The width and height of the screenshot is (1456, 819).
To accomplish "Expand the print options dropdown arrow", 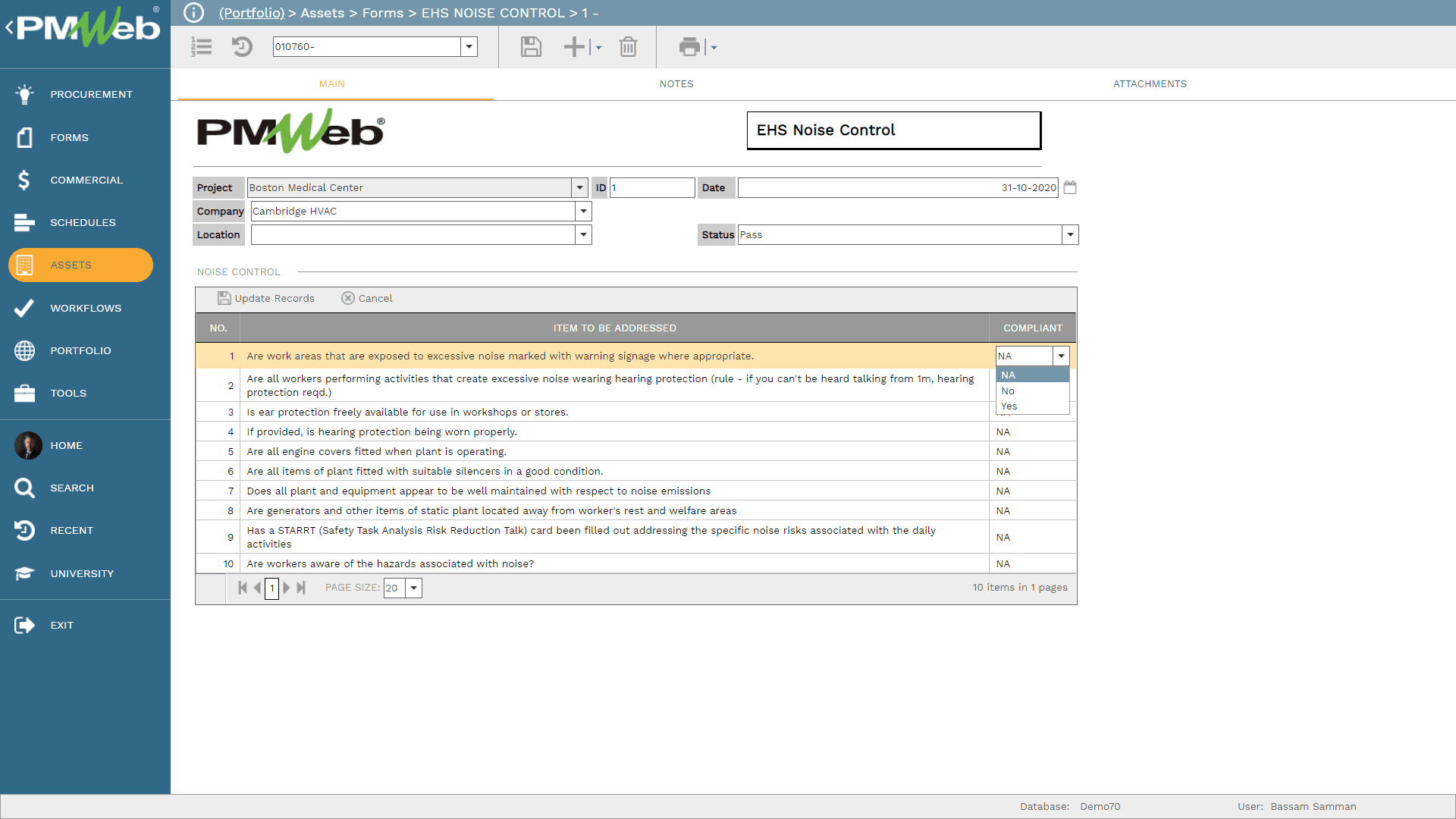I will tap(714, 47).
